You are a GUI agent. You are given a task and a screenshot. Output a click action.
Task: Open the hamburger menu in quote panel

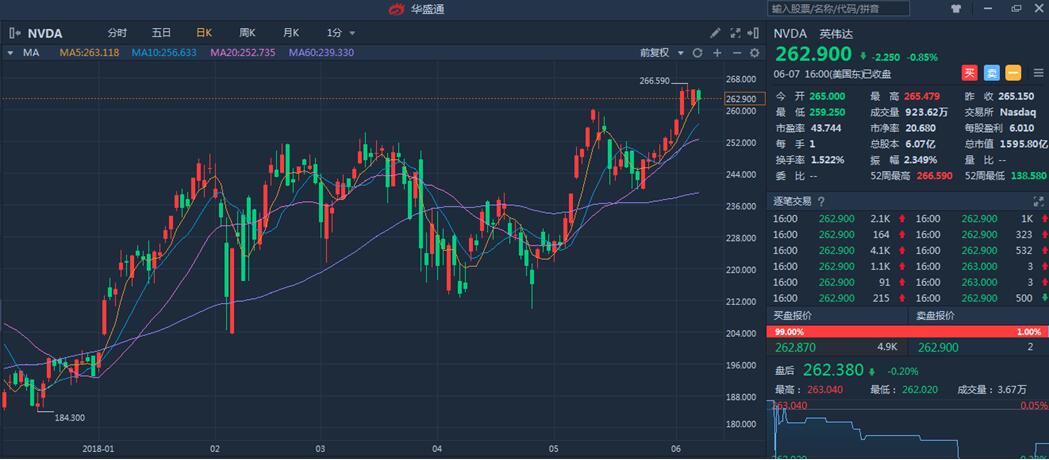pos(1038,72)
